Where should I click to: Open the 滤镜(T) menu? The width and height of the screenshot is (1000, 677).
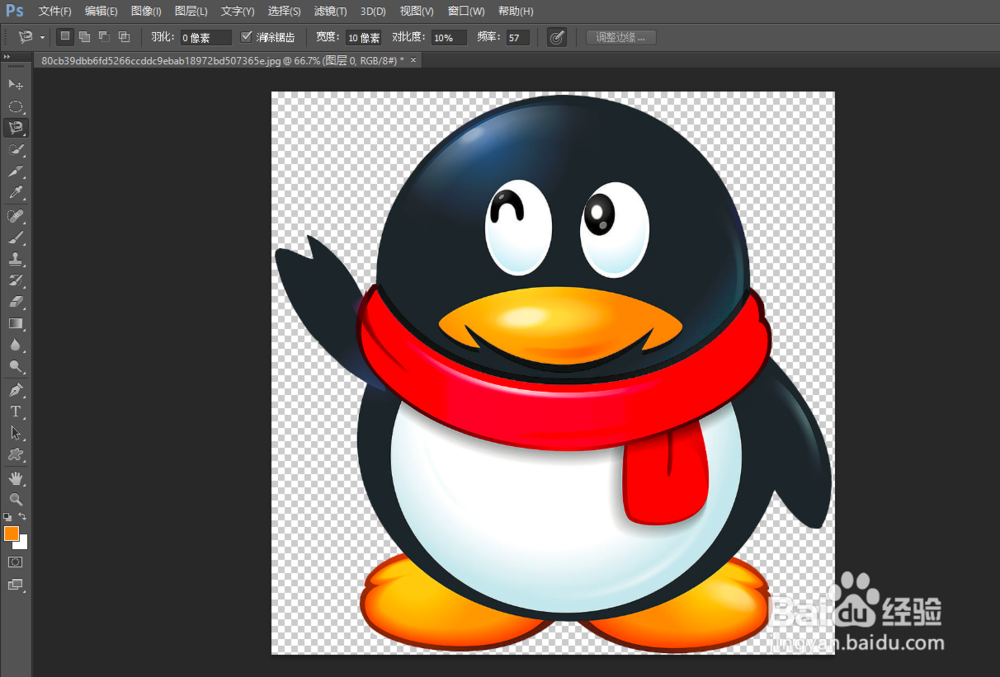[330, 11]
